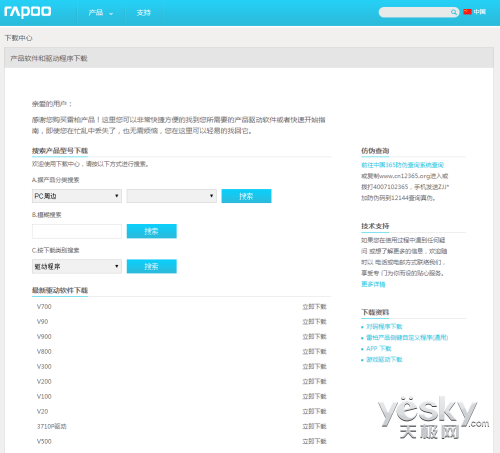Expand the empty second product dropdown

[x=172, y=196]
